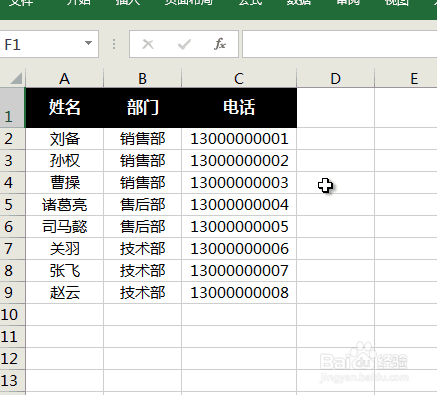The width and height of the screenshot is (437, 395).
Task: Click 销售部 in 曹操's row
Action: (143, 183)
